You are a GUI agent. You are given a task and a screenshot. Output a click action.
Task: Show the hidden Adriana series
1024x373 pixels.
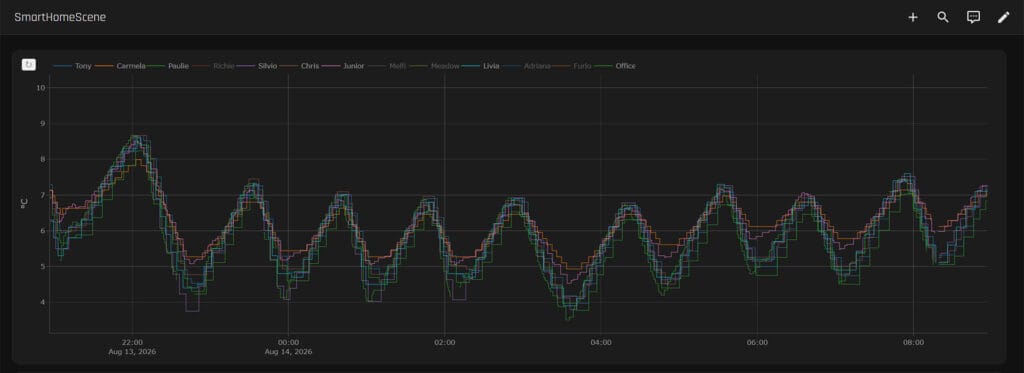(537, 66)
